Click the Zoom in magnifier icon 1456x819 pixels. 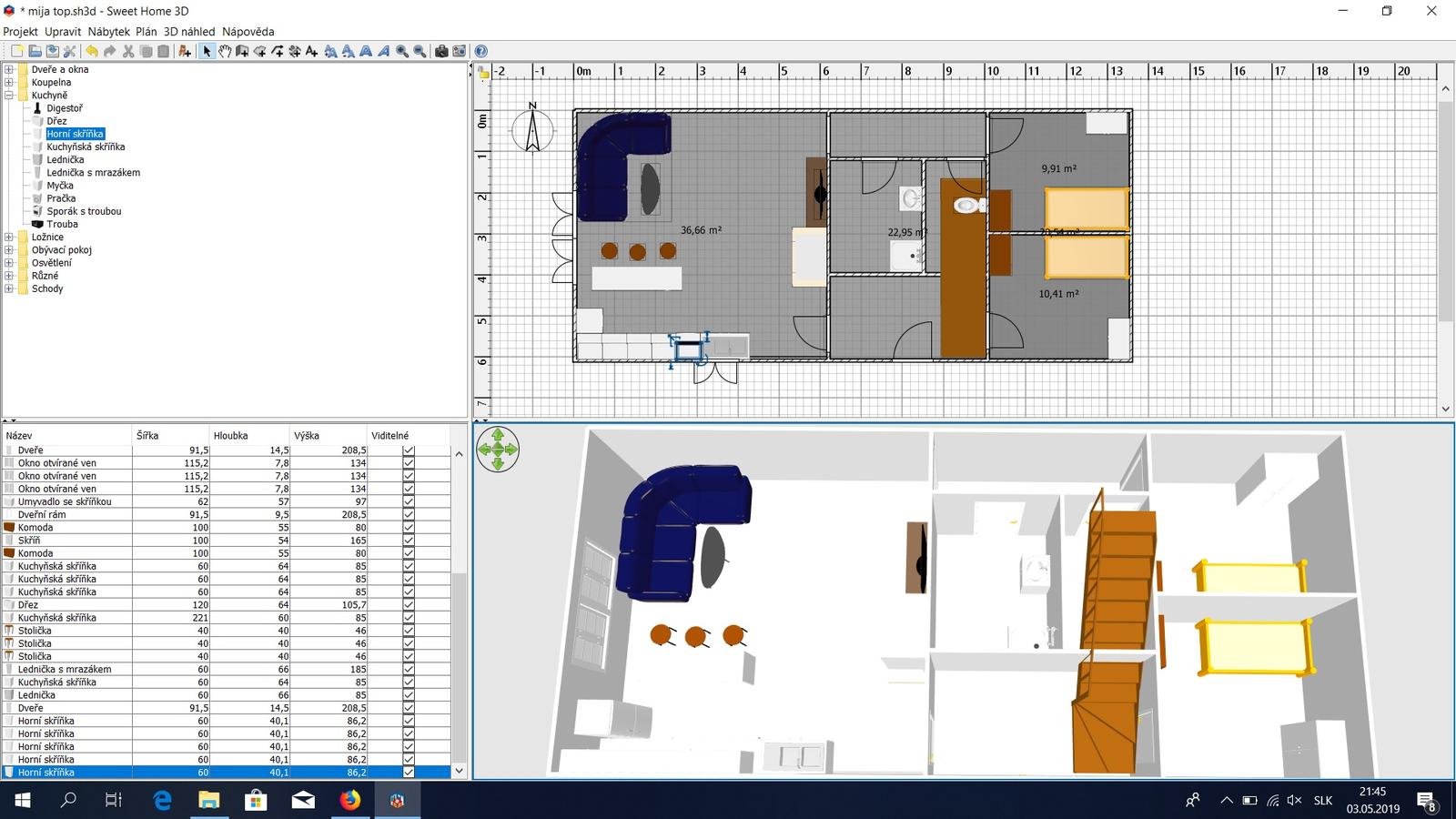pos(402,52)
